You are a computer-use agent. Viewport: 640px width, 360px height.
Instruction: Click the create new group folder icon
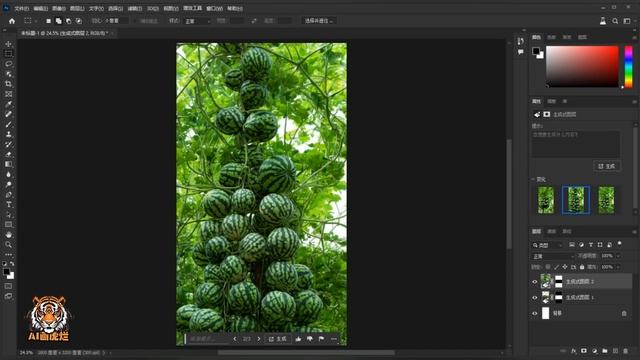[604, 351]
